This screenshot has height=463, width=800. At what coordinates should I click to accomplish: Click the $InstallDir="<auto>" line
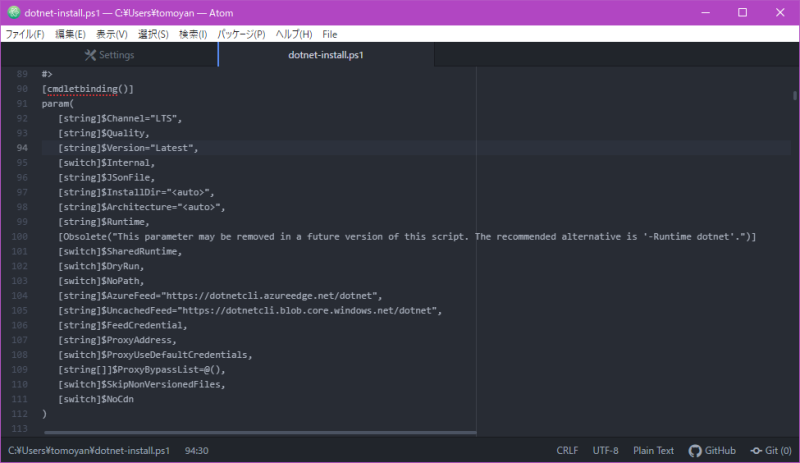pos(136,192)
